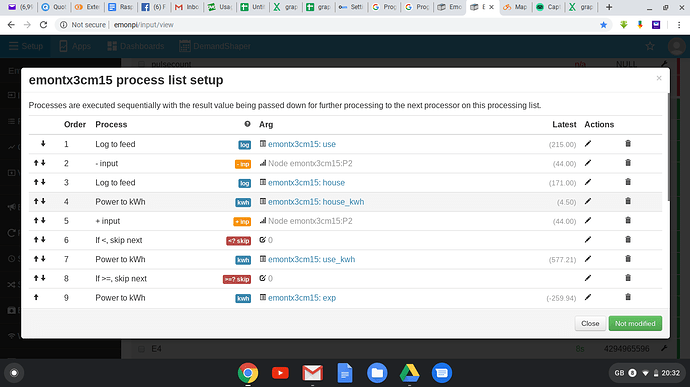690x387 pixels.
Task: Click the launcher button on the shelf
Action: point(14,373)
